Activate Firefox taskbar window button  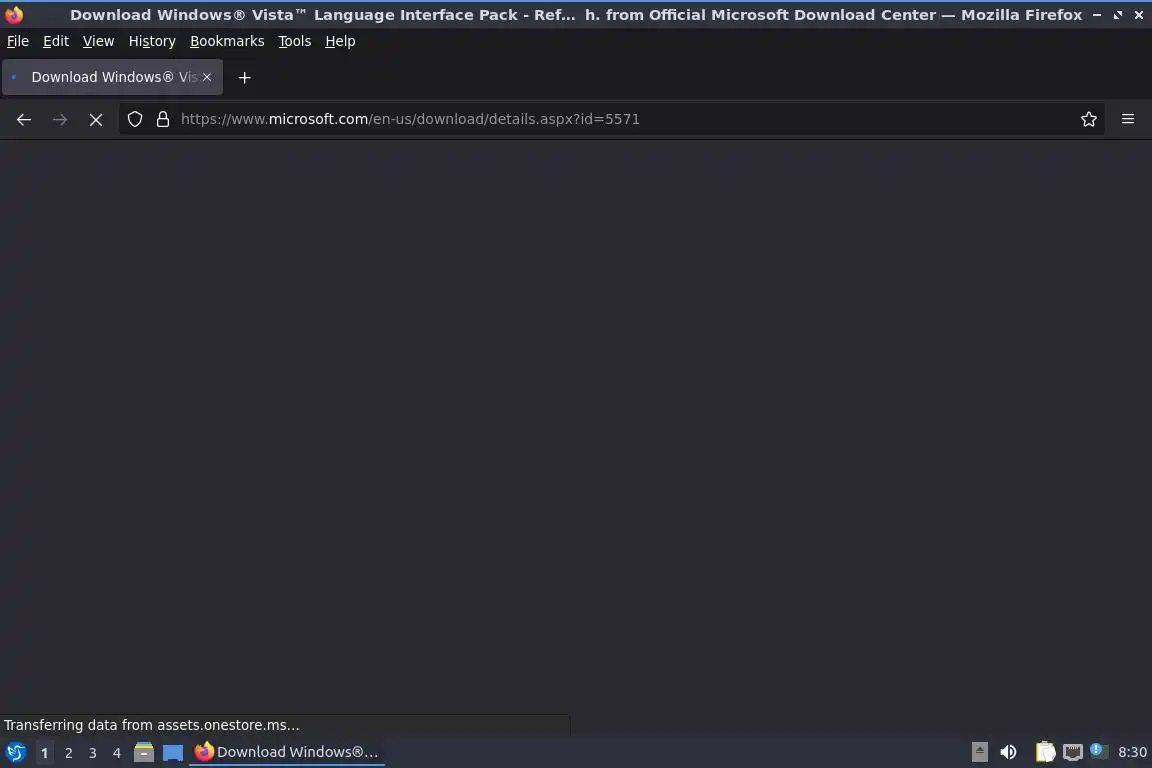pyautogui.click(x=287, y=752)
